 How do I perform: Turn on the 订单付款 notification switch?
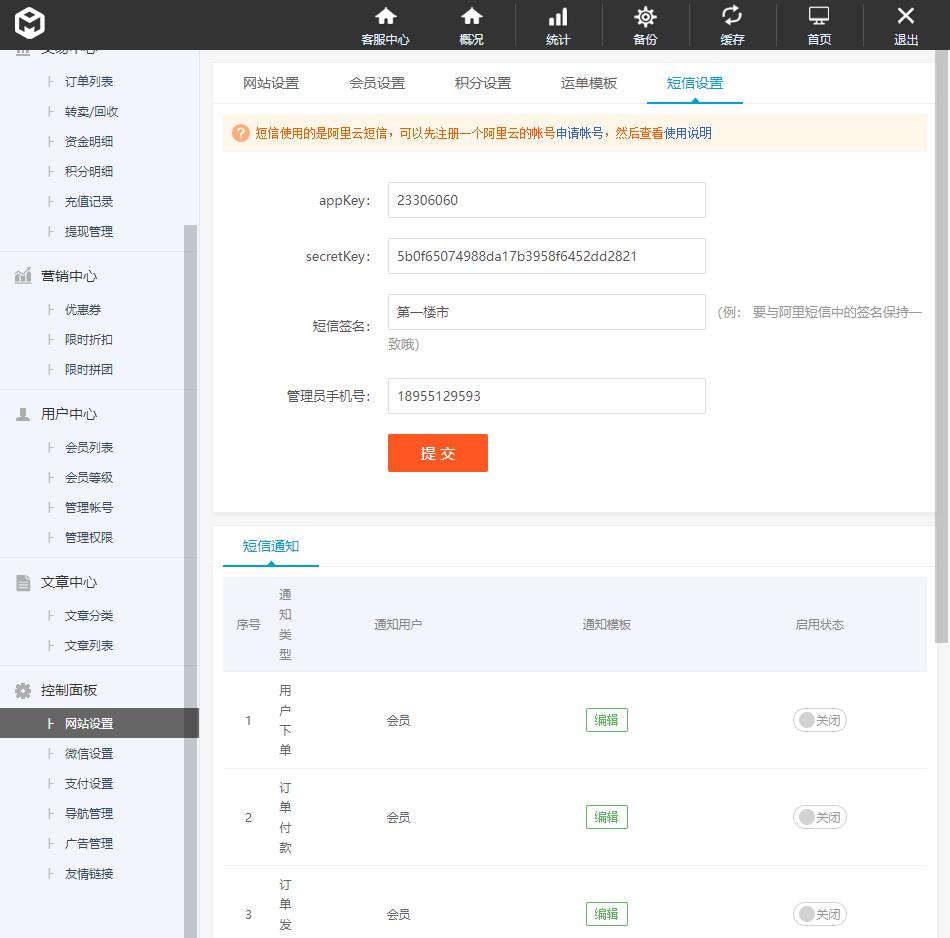[x=819, y=816]
